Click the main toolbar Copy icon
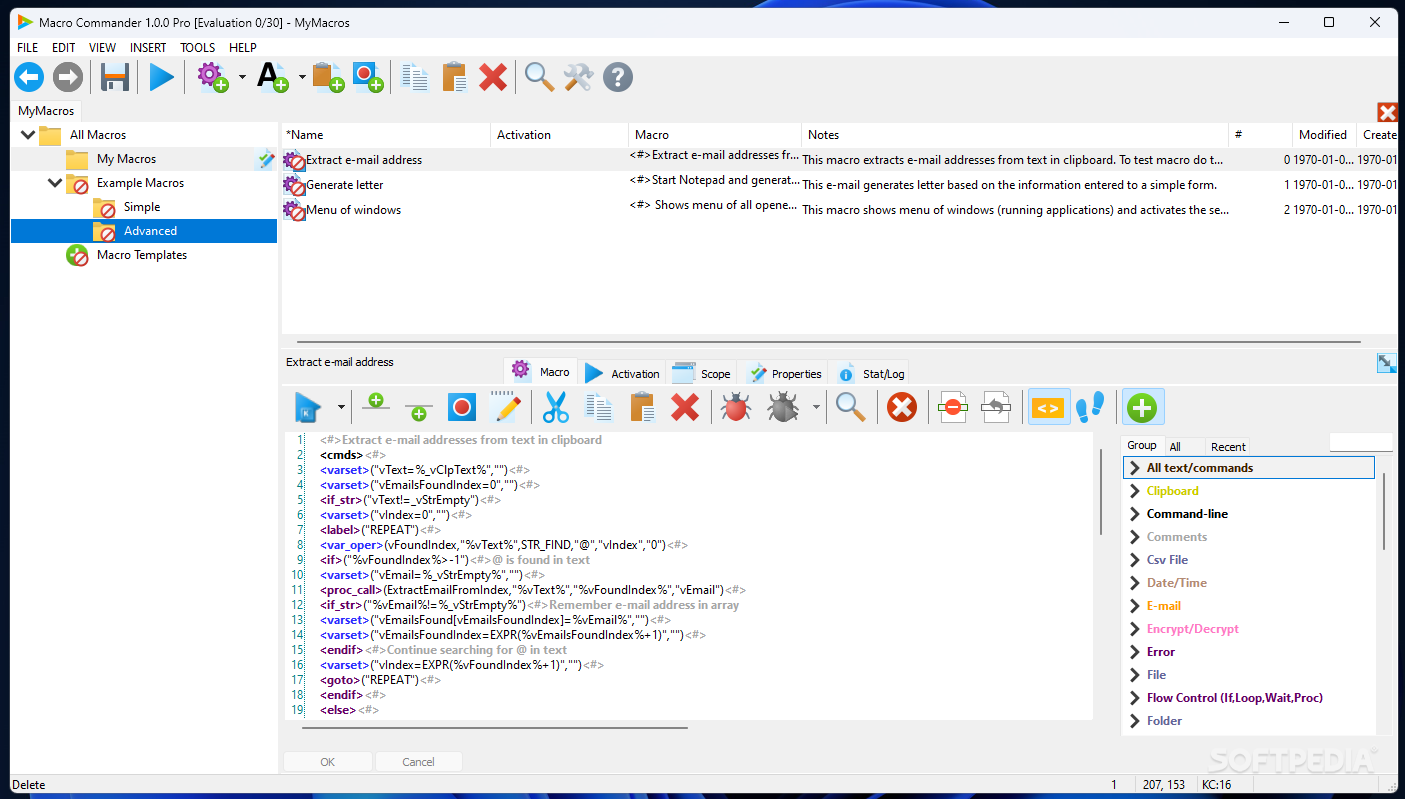This screenshot has height=799, width=1405. 415,77
